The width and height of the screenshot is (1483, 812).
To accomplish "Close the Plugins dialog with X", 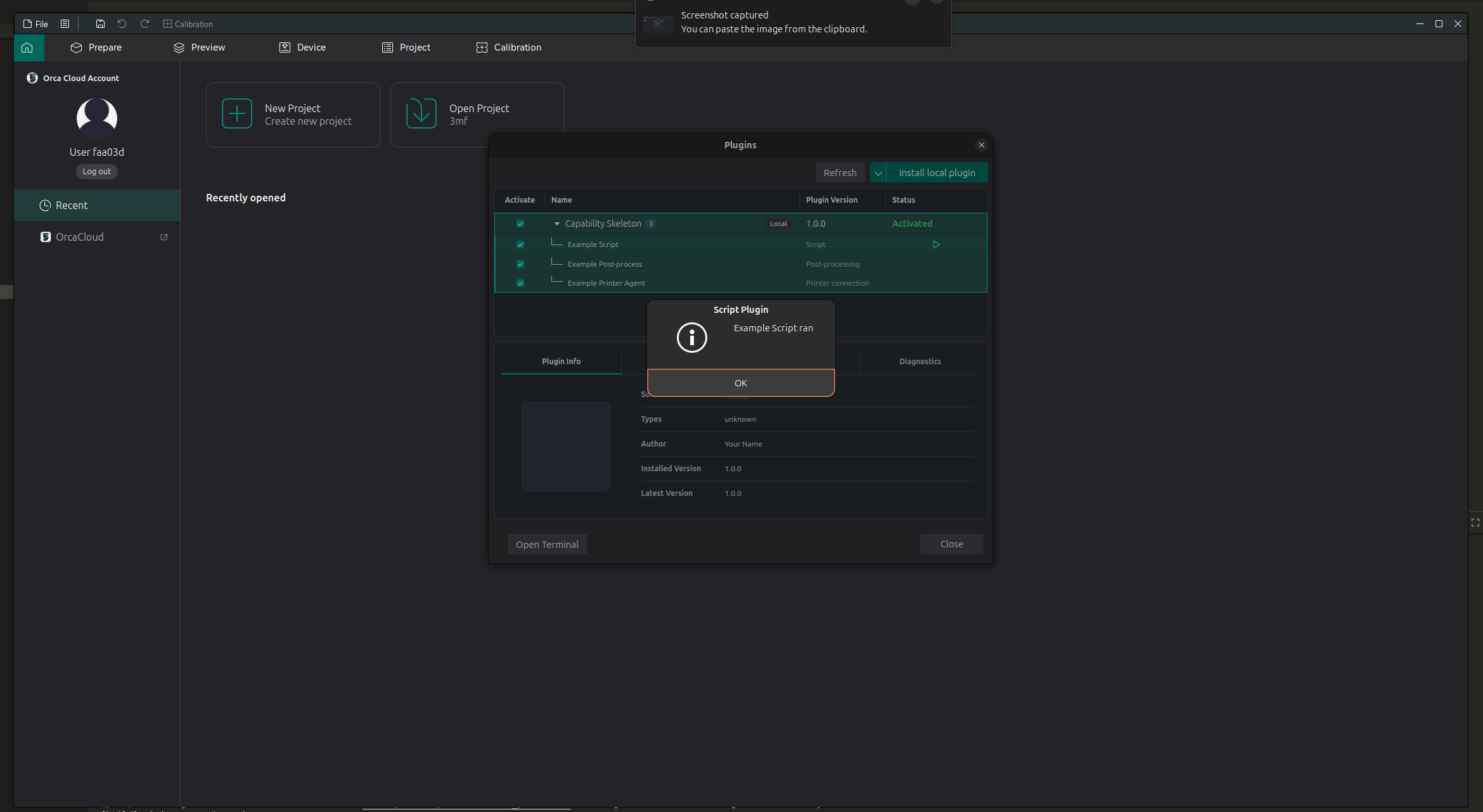I will tap(982, 145).
